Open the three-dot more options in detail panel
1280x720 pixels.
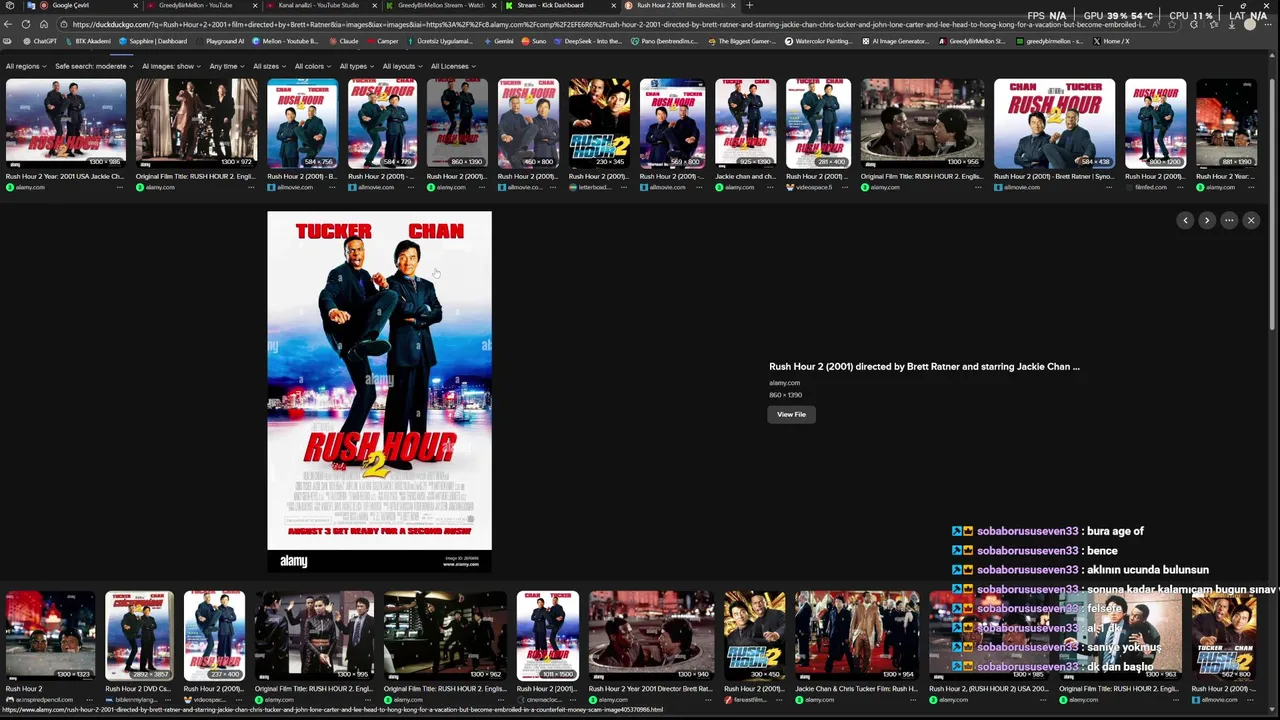(x=1229, y=220)
